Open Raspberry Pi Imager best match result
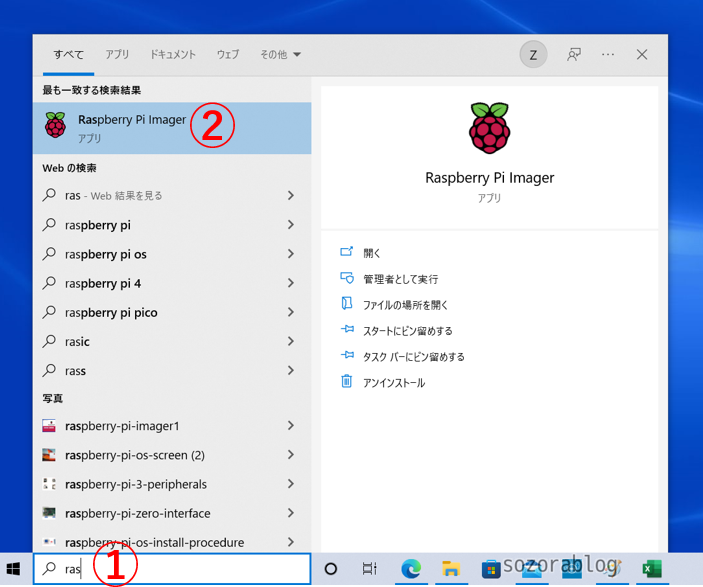703x587 pixels. pos(172,128)
